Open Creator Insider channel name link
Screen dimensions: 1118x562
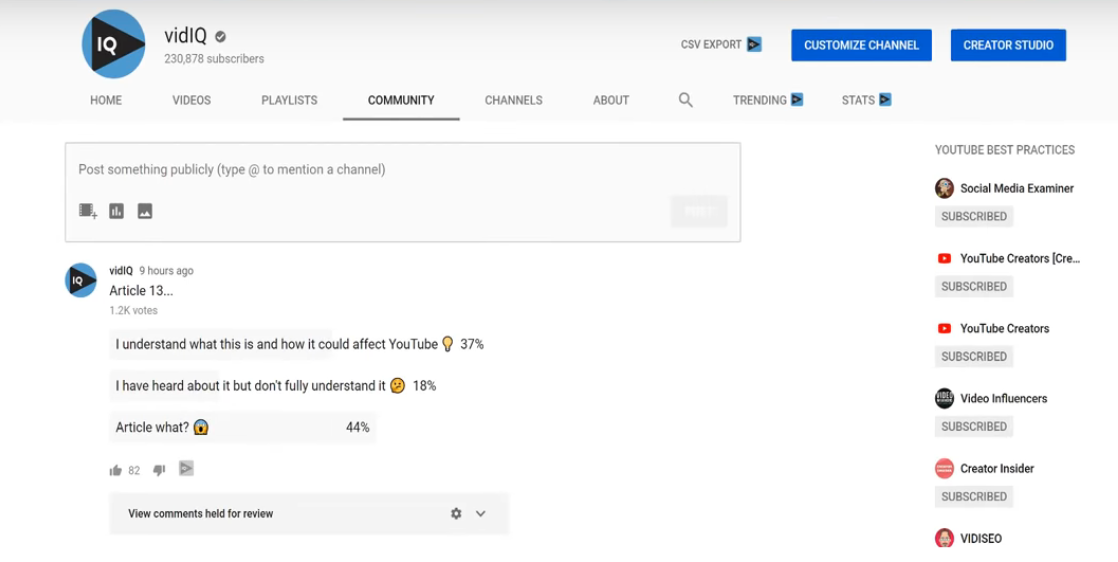click(997, 469)
